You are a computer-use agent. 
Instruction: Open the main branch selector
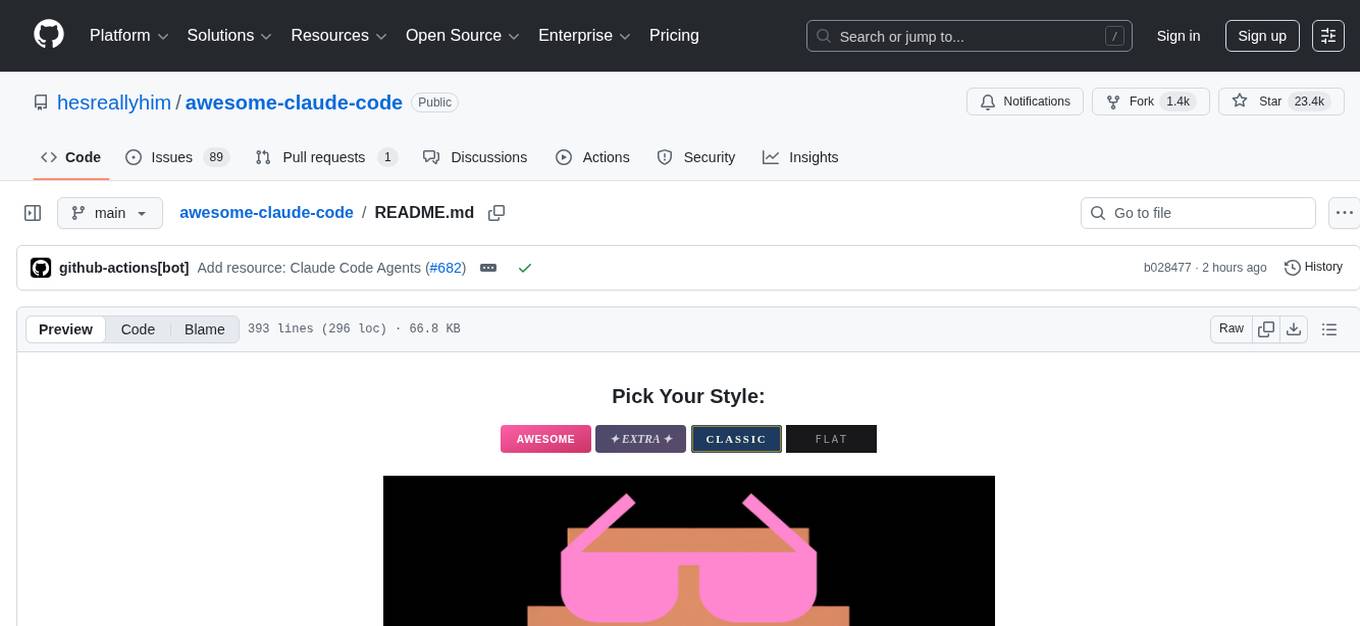(x=110, y=212)
